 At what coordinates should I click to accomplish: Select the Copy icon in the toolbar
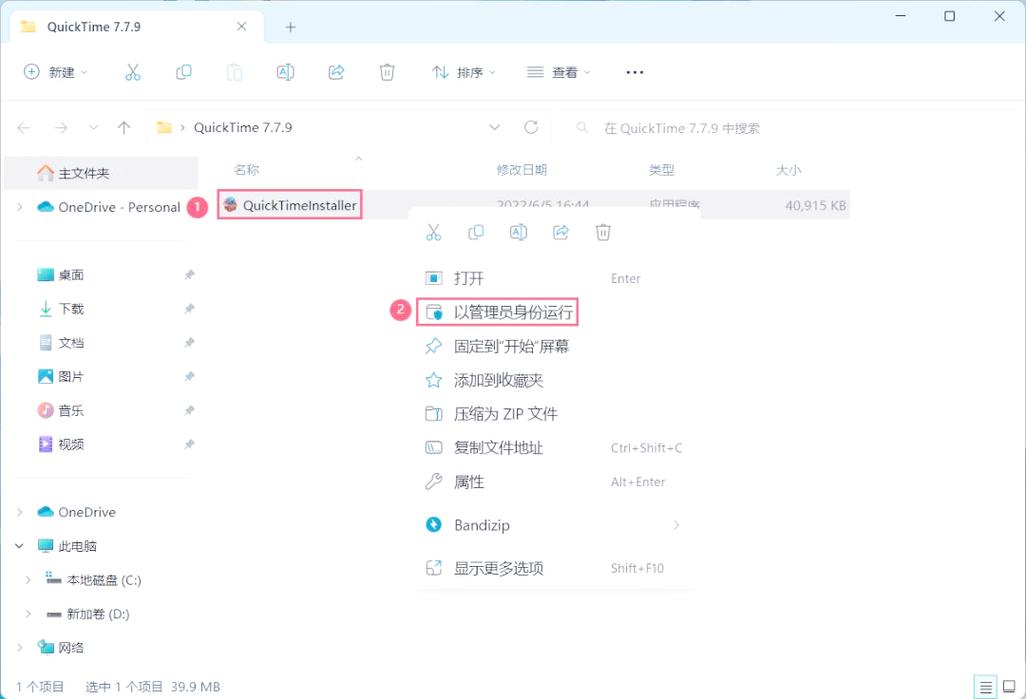pos(184,72)
